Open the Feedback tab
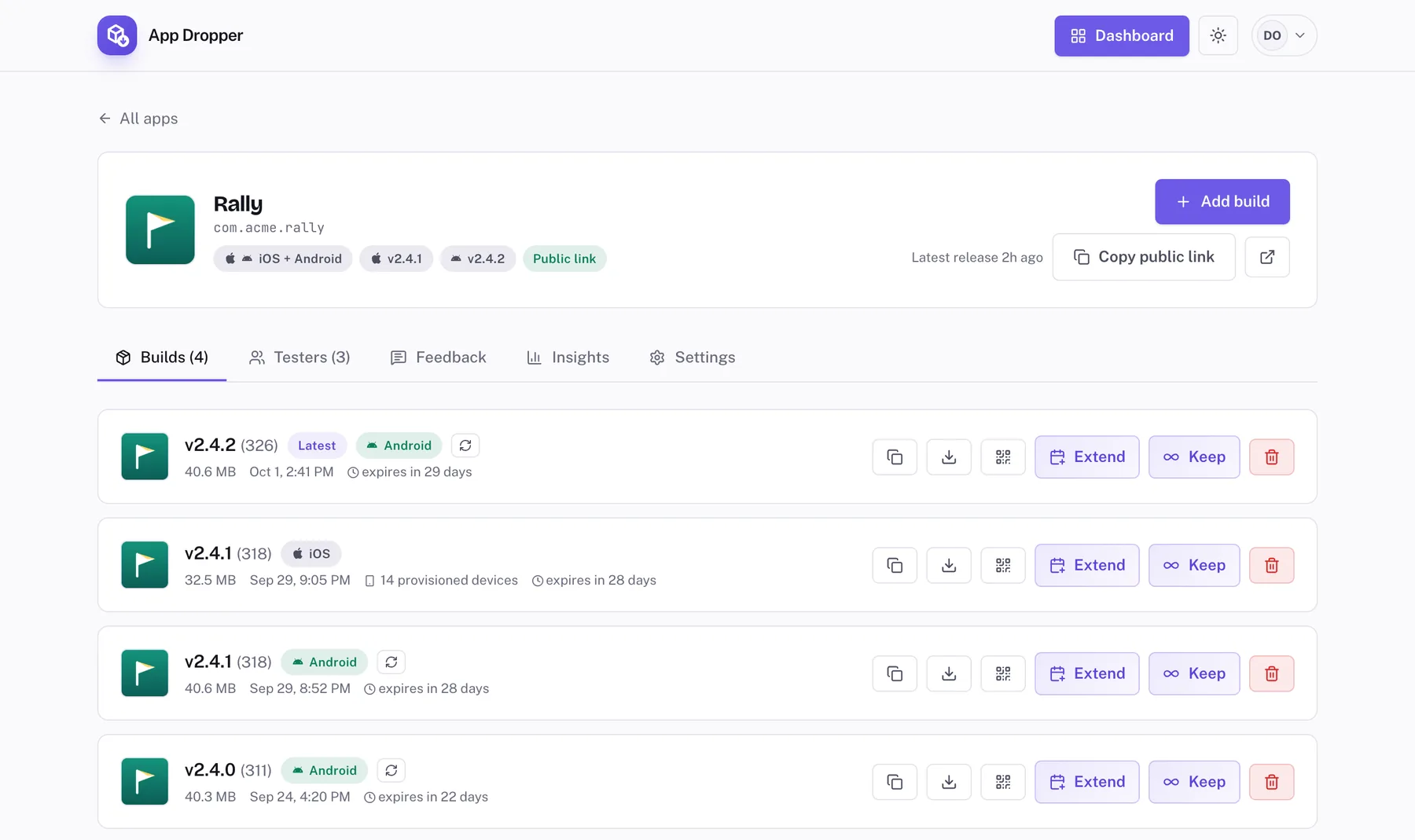Image resolution: width=1415 pixels, height=840 pixels. coord(439,358)
